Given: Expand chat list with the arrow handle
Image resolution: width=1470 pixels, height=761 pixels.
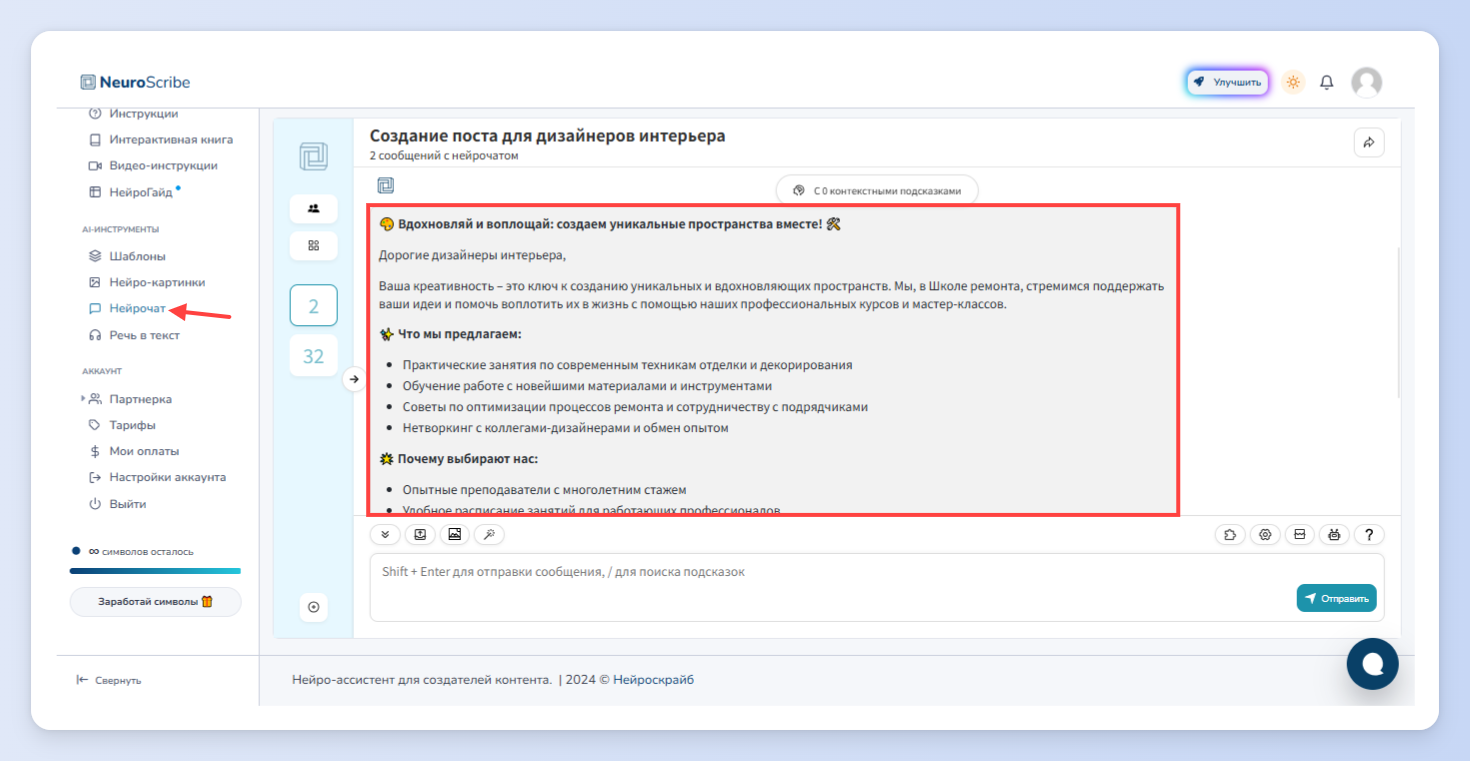Looking at the screenshot, I should click(x=353, y=380).
